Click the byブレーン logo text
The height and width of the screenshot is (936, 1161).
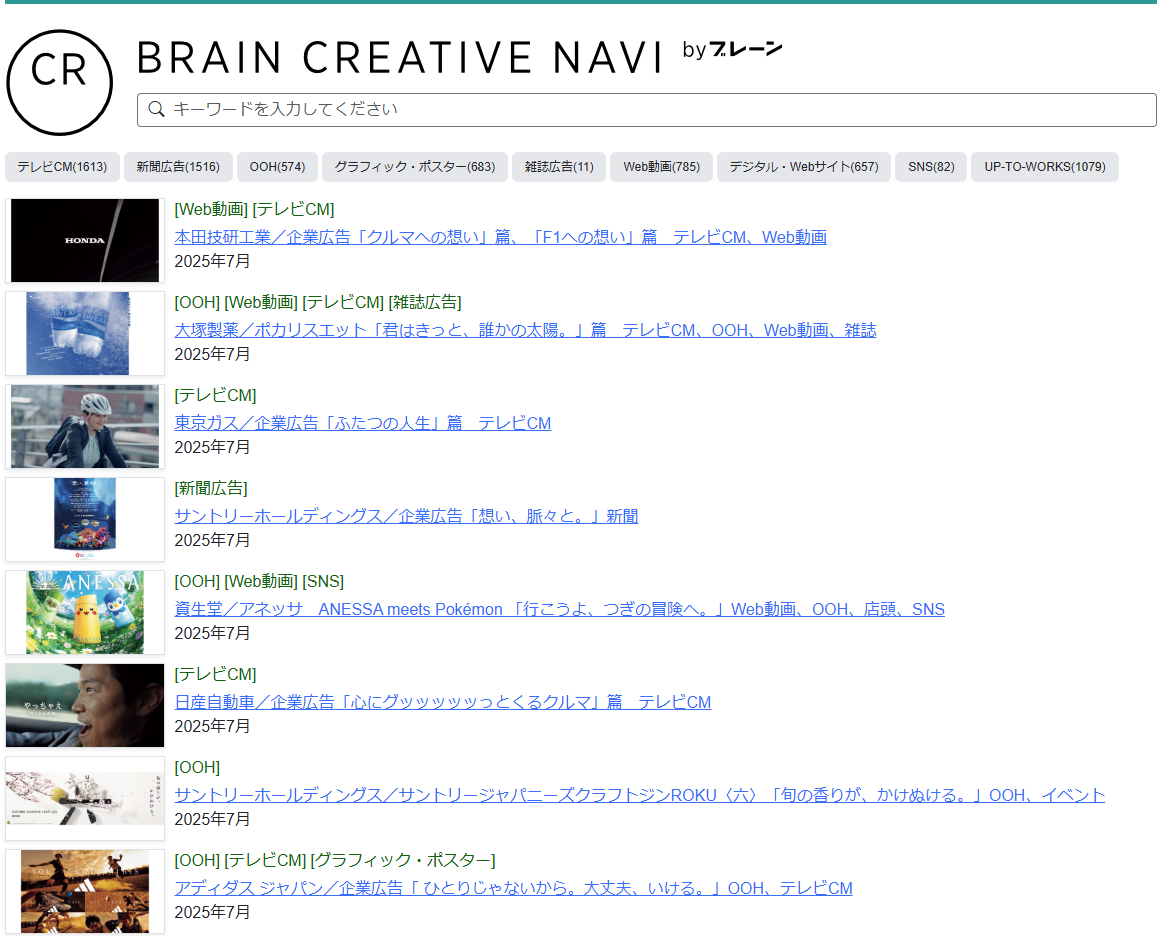[732, 50]
